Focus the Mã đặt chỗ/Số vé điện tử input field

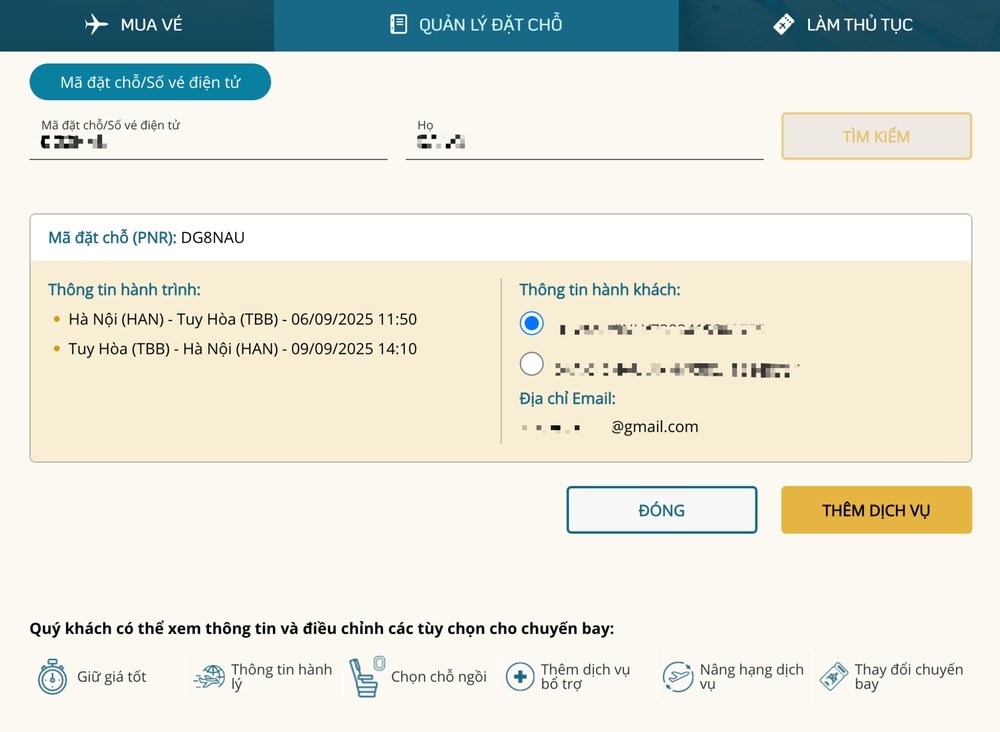[209, 137]
